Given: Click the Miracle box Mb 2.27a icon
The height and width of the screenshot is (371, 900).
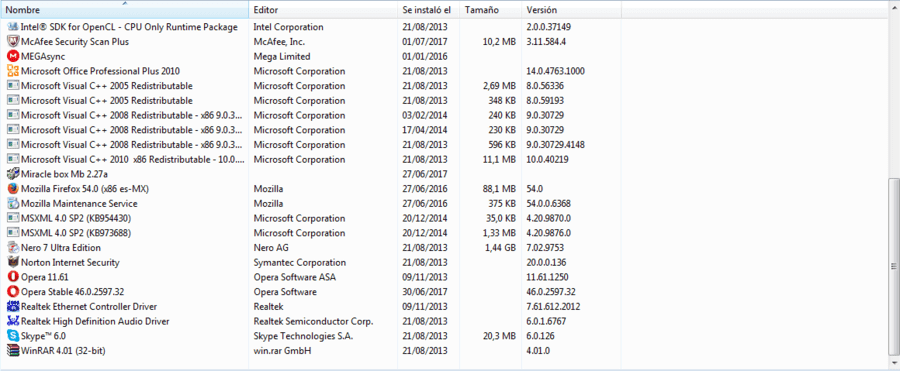Looking at the screenshot, I should tap(13, 174).
